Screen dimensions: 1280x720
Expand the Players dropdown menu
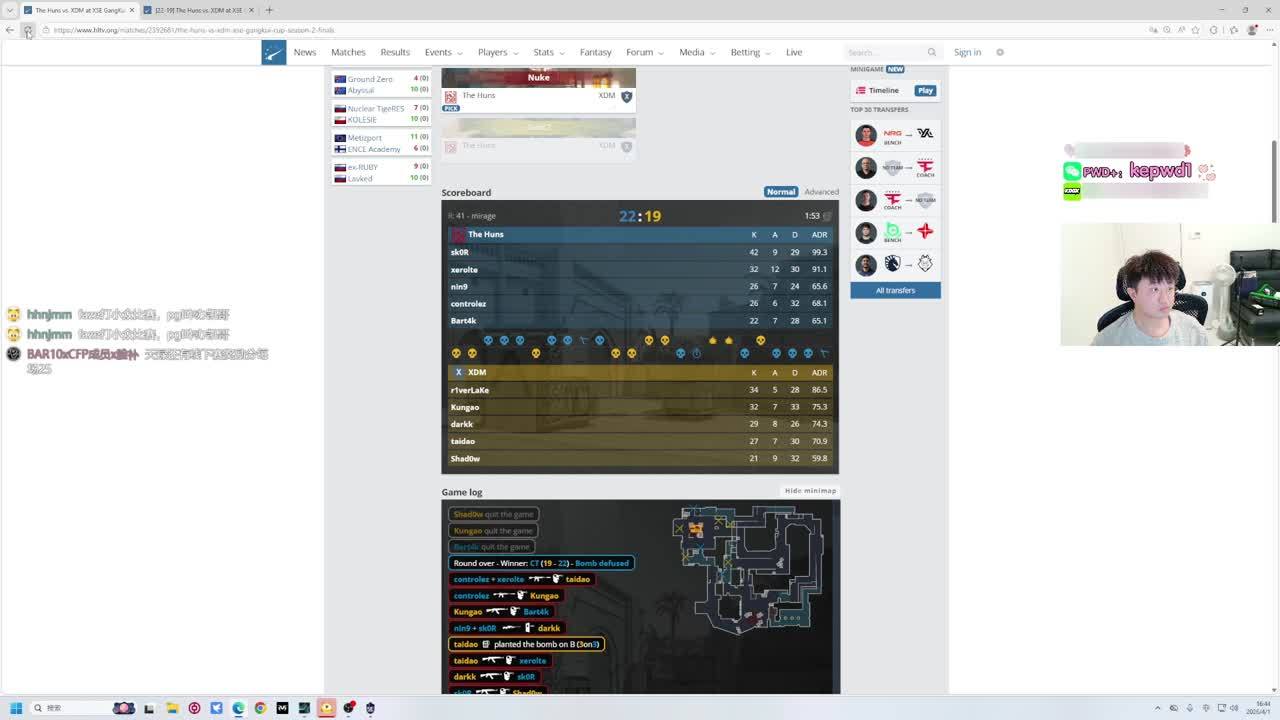click(497, 52)
